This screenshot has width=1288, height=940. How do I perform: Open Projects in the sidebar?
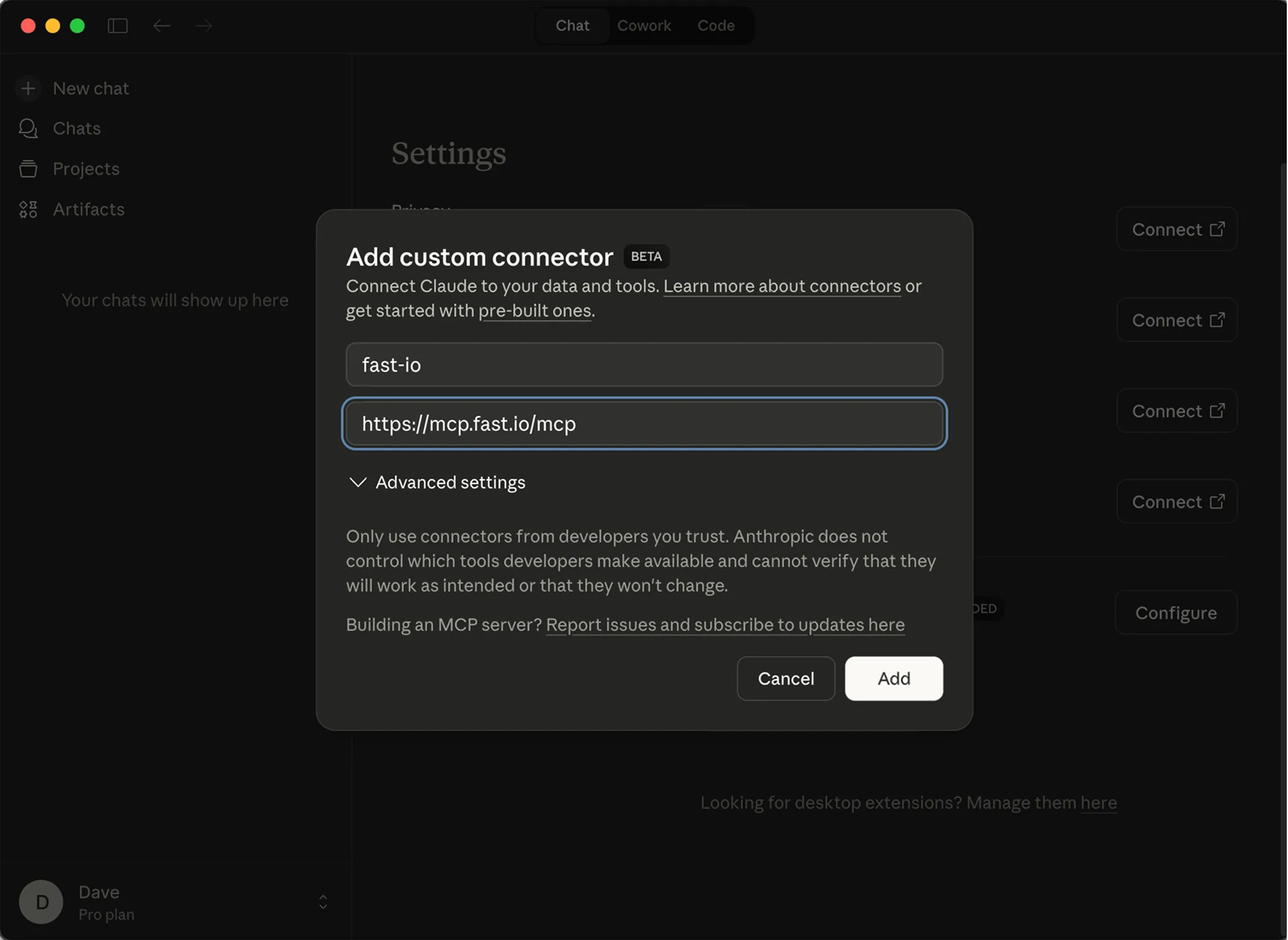click(86, 169)
